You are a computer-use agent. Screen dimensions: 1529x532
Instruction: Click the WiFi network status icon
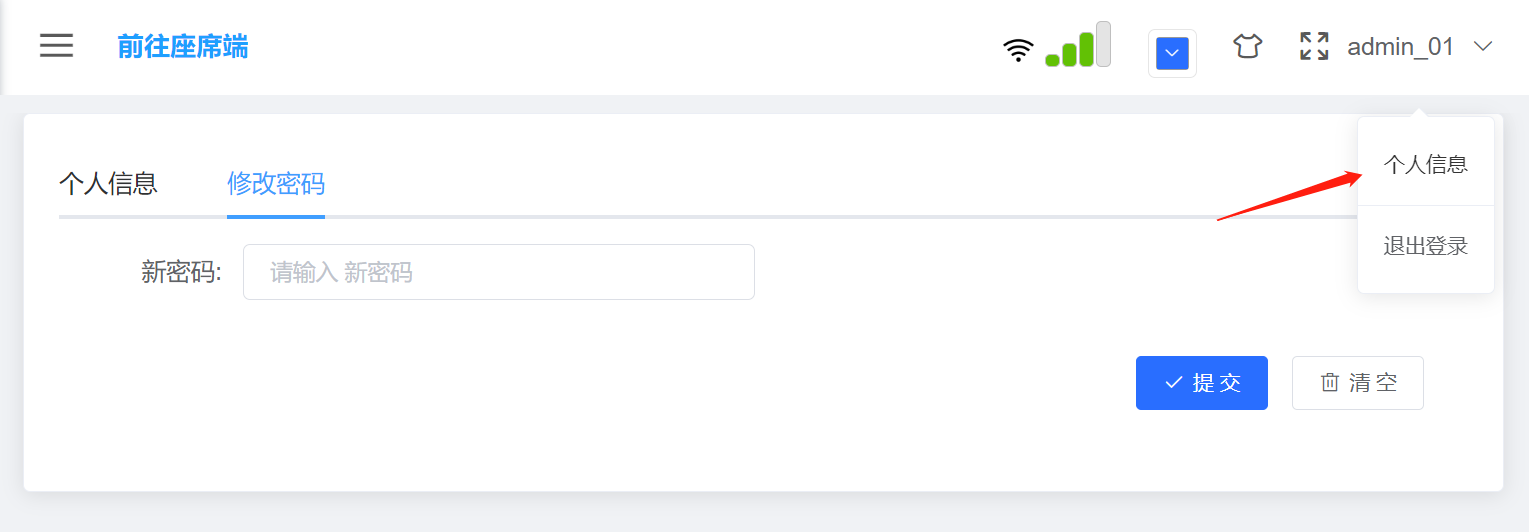[x=1018, y=50]
